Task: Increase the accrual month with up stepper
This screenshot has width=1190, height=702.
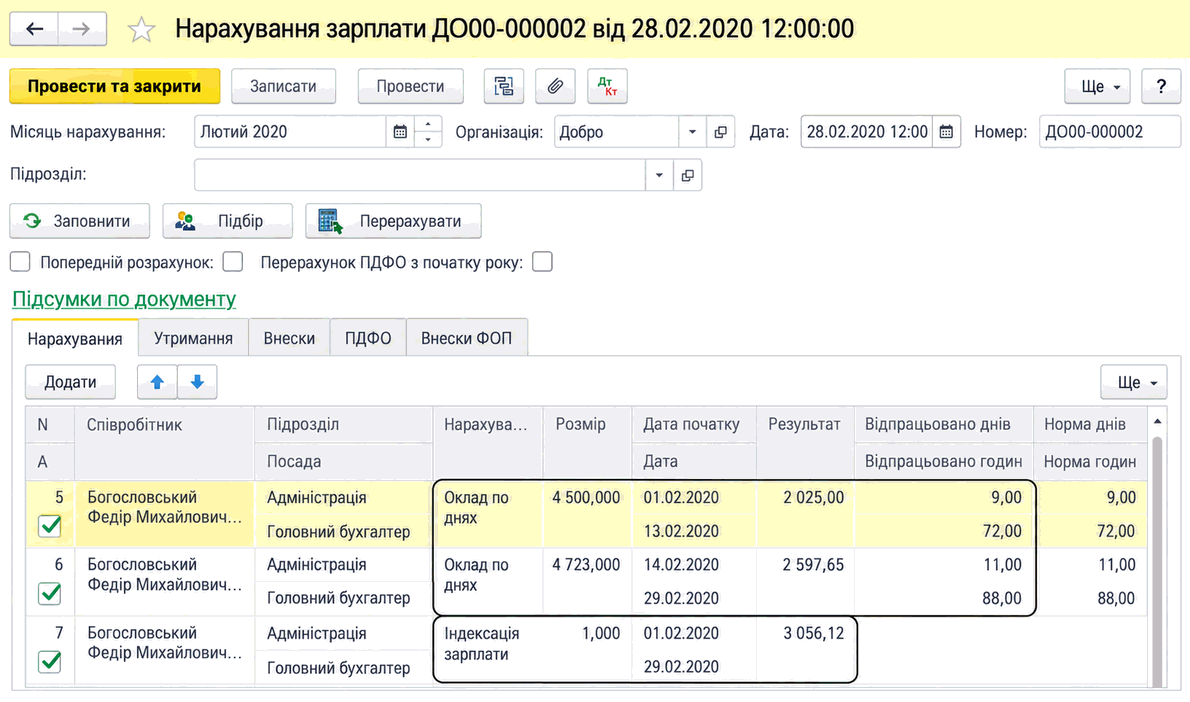Action: pos(429,124)
